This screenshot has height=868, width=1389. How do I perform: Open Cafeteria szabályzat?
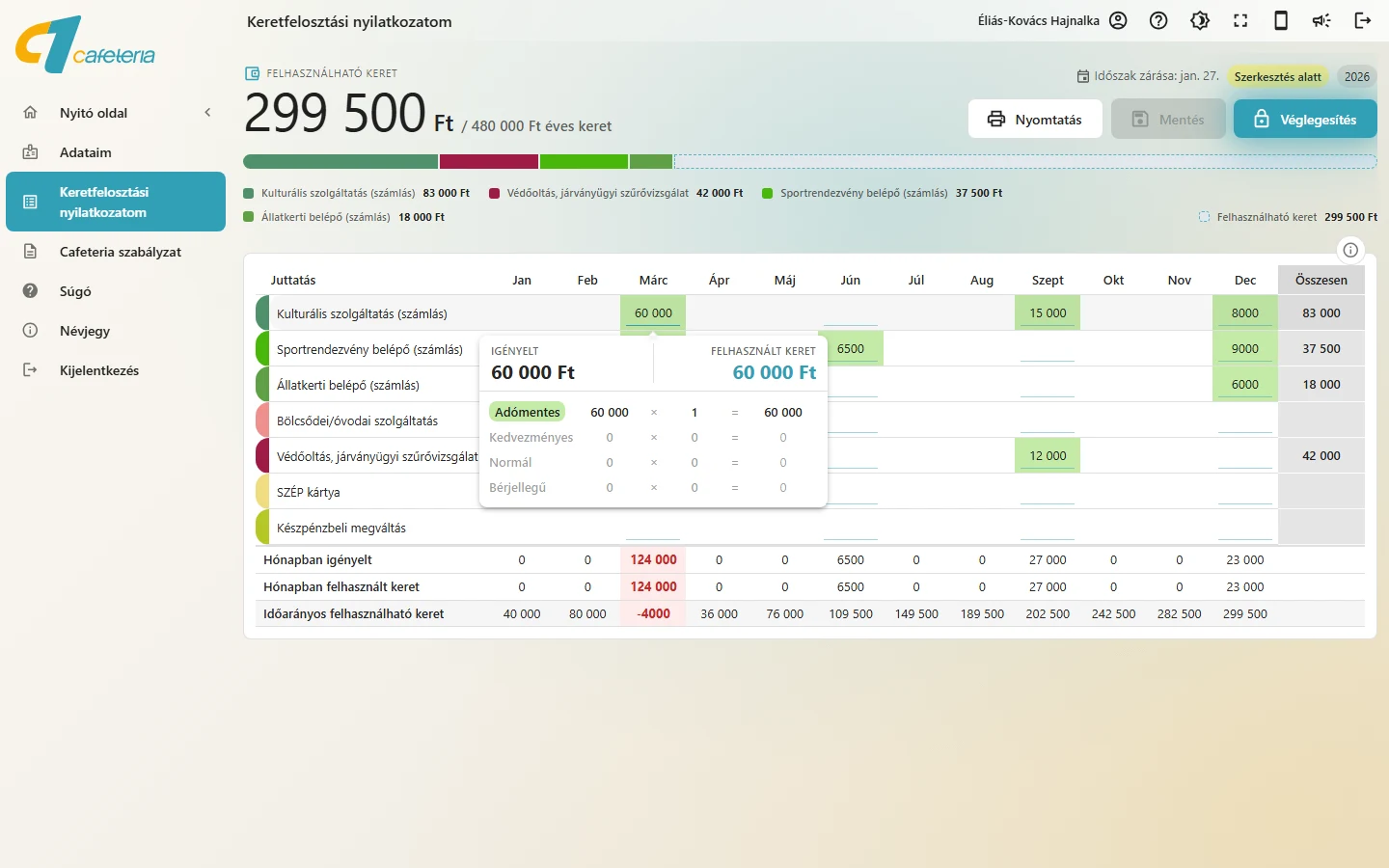click(116, 252)
